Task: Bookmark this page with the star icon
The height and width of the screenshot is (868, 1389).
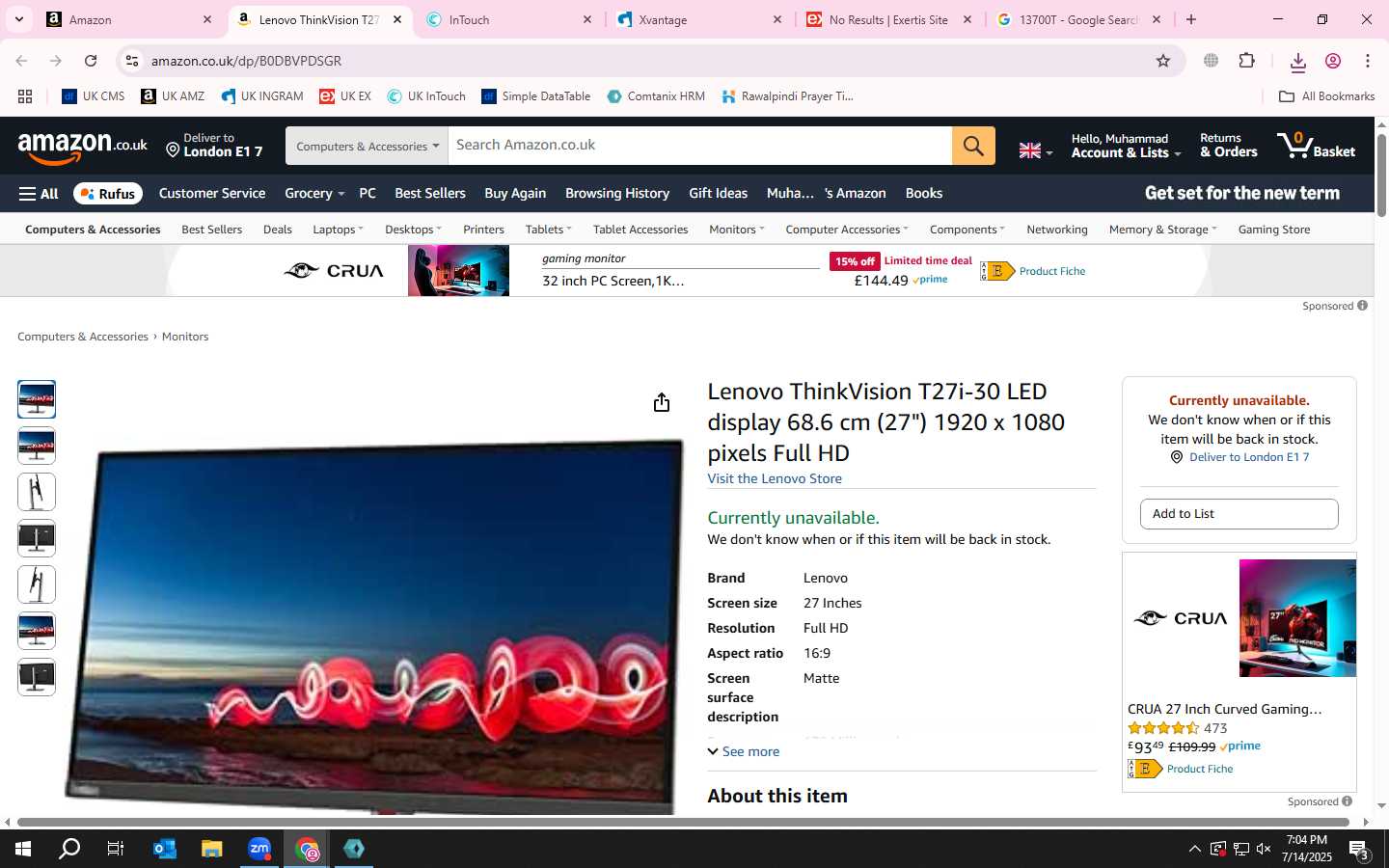Action: [1163, 61]
